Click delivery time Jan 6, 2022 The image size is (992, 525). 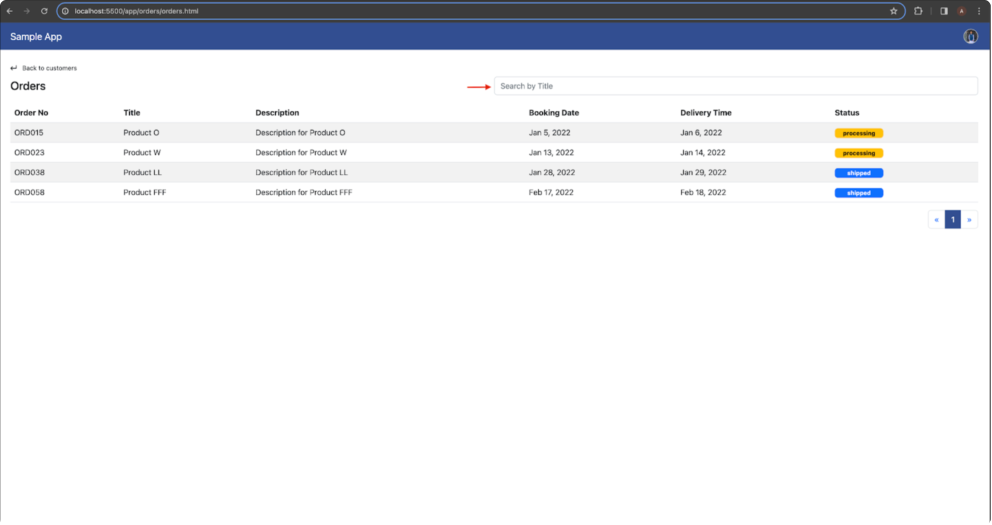701,133
